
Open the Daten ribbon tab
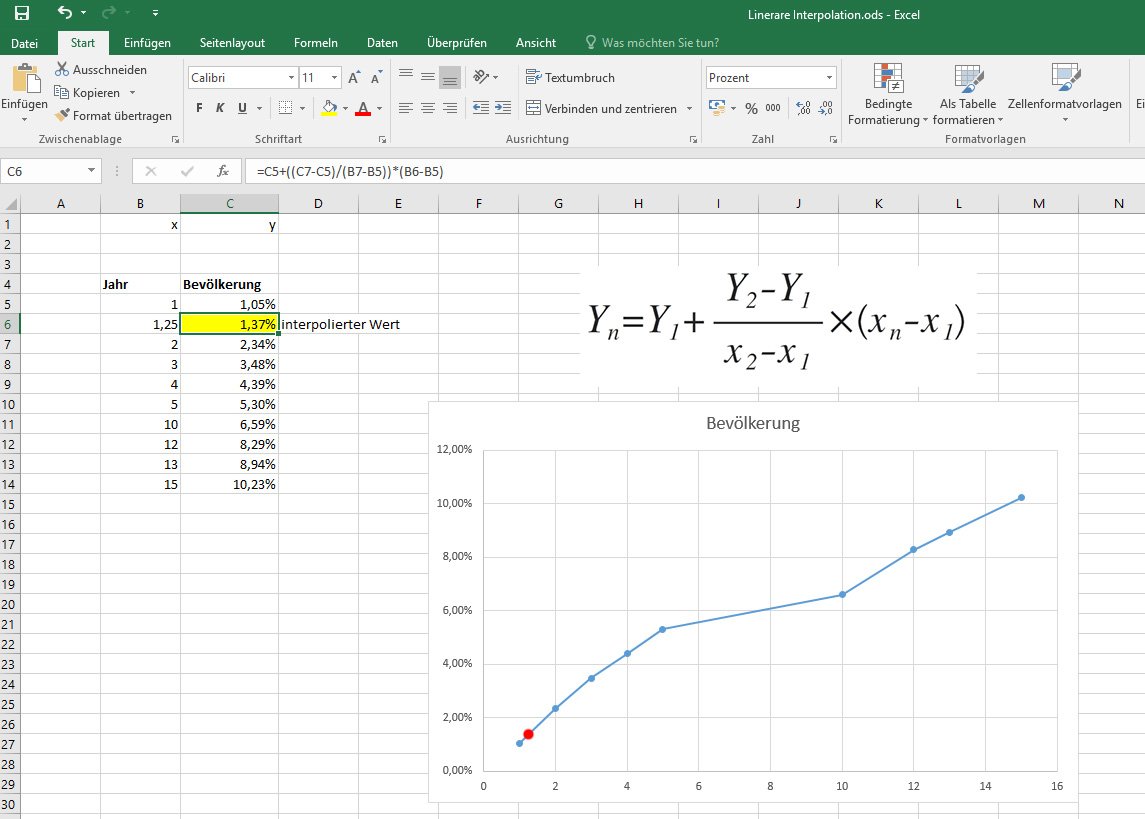click(x=382, y=43)
